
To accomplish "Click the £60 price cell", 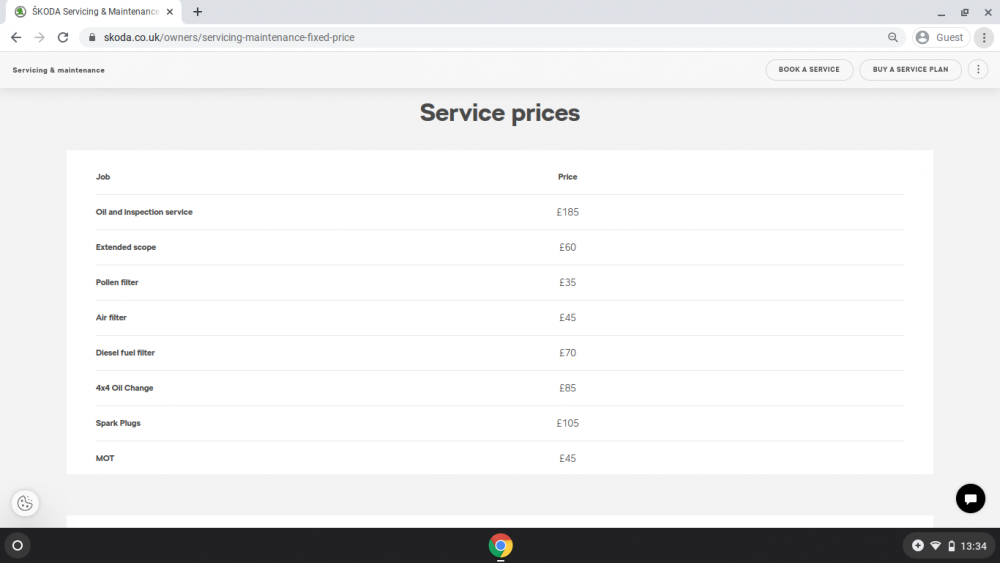I will [x=568, y=247].
